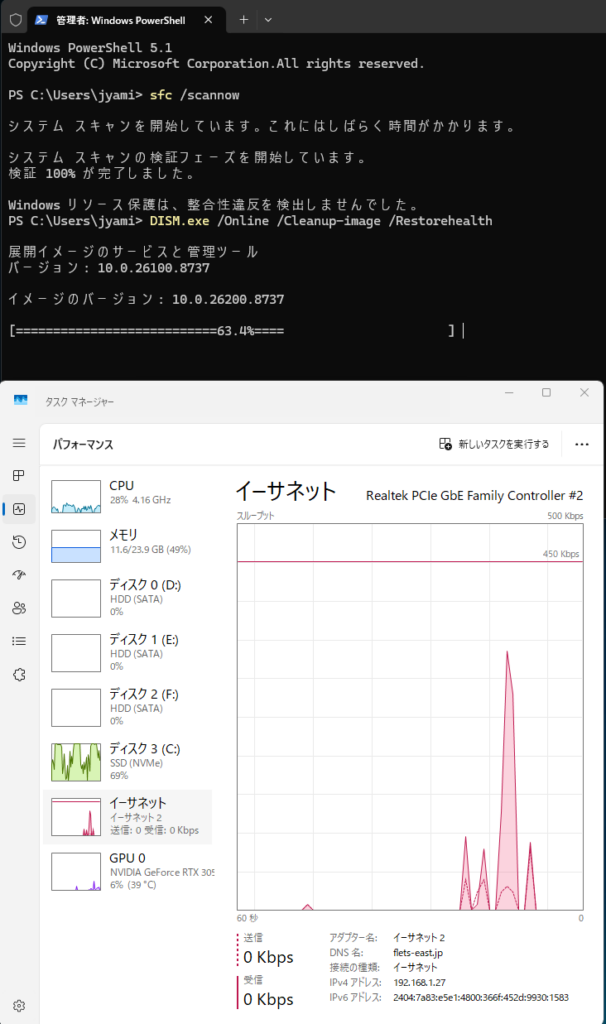
Task: Select CPU in the performance list
Action: [x=127, y=496]
